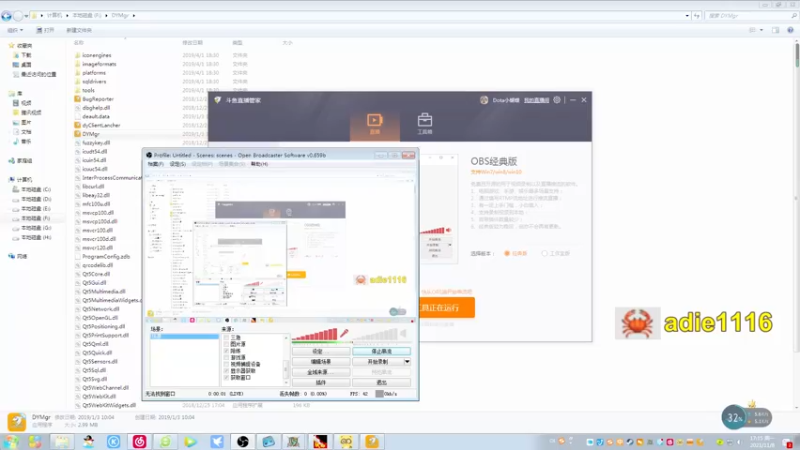Toggle the 视频捕捉设备 source checkbox
The image size is (800, 450).
coord(227,364)
